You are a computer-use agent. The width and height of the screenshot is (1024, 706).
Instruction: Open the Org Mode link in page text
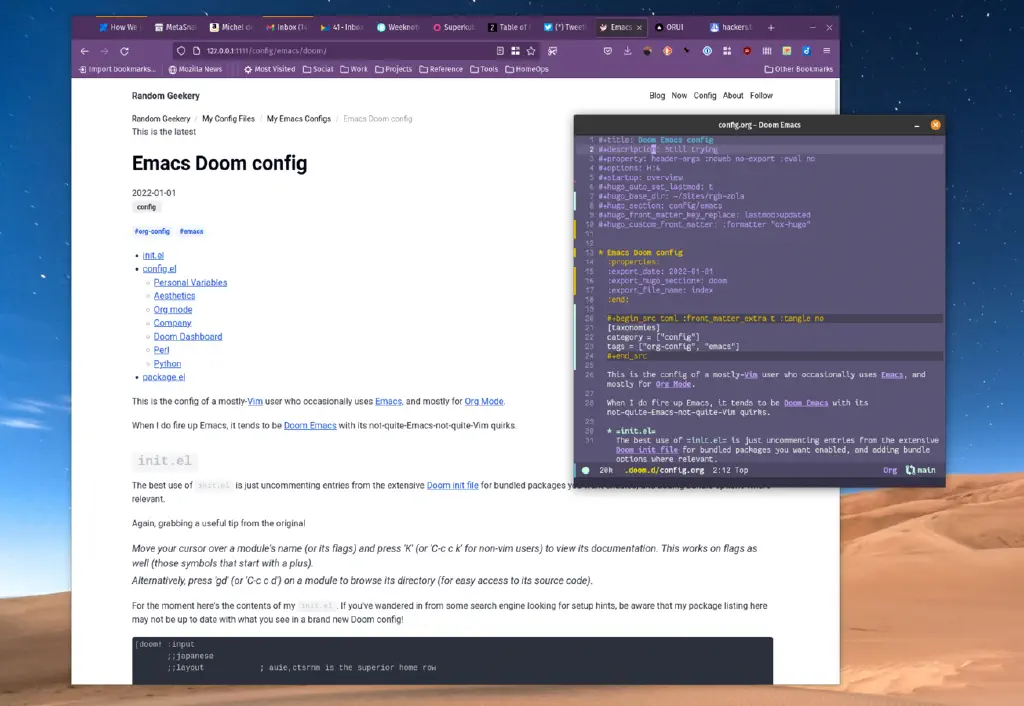484,402
